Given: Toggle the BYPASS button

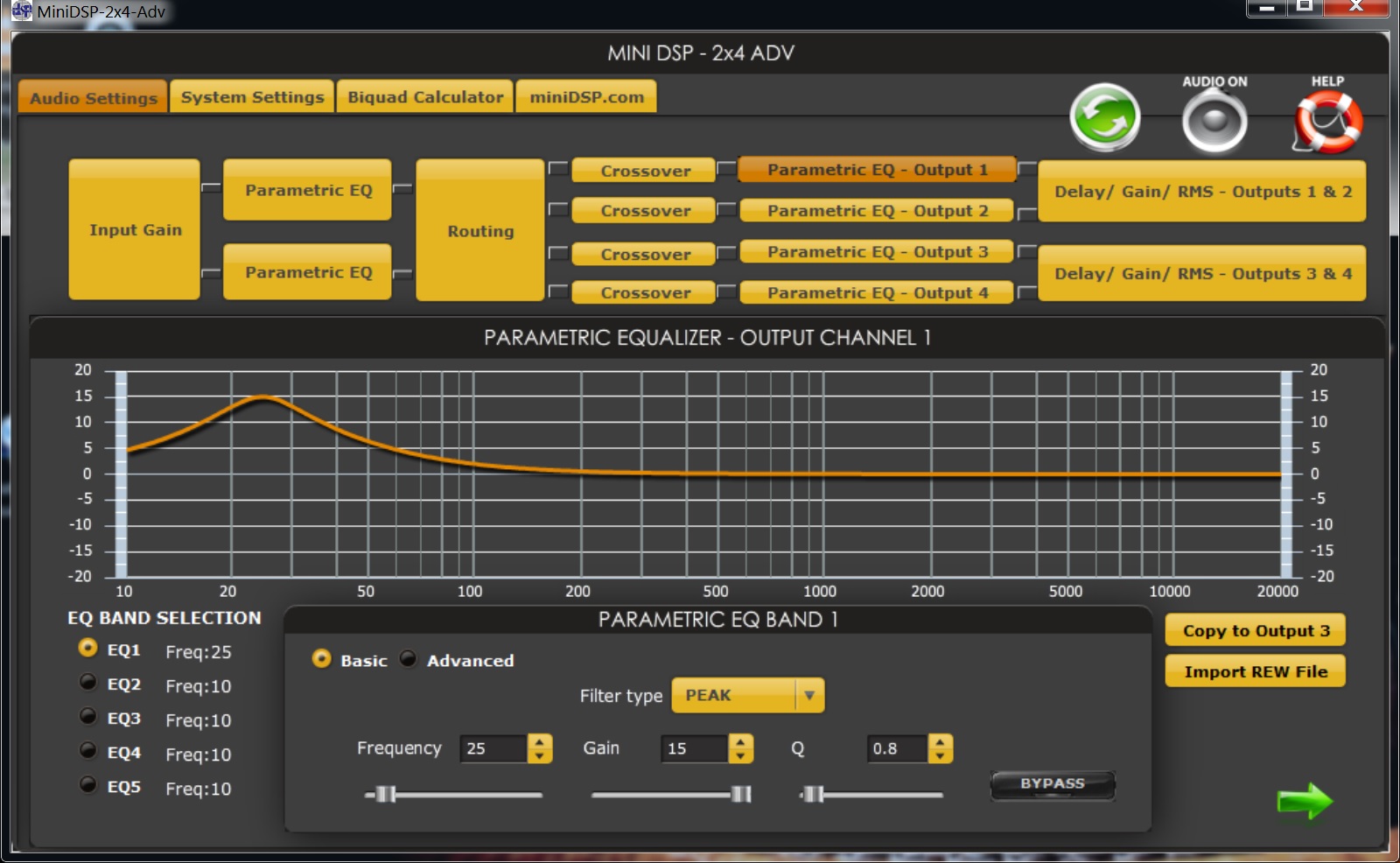Looking at the screenshot, I should click(1053, 784).
